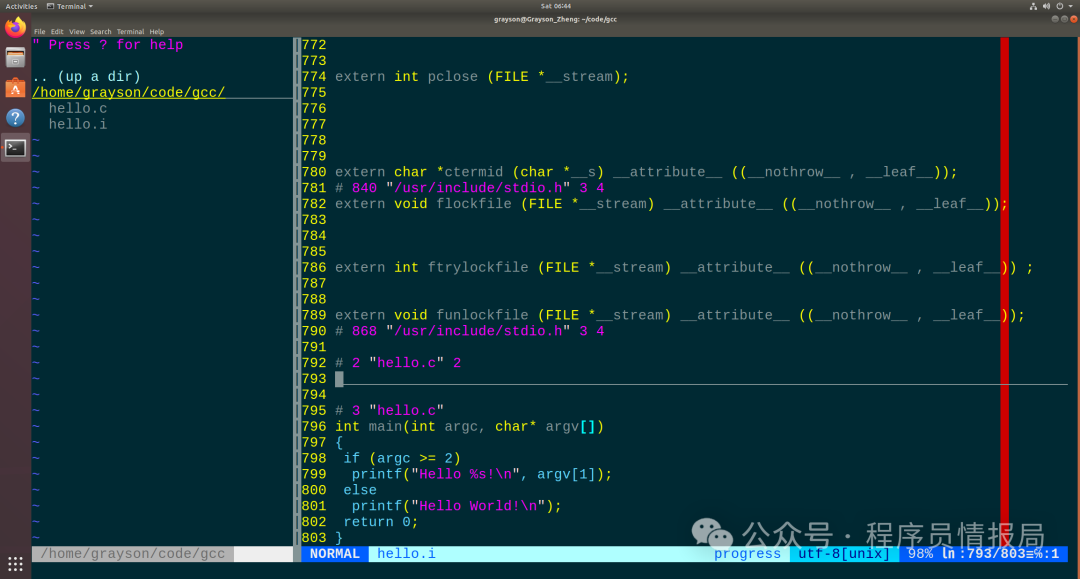Screen dimensions: 1080x579
Task: Open the Search menu
Action: click(x=101, y=32)
